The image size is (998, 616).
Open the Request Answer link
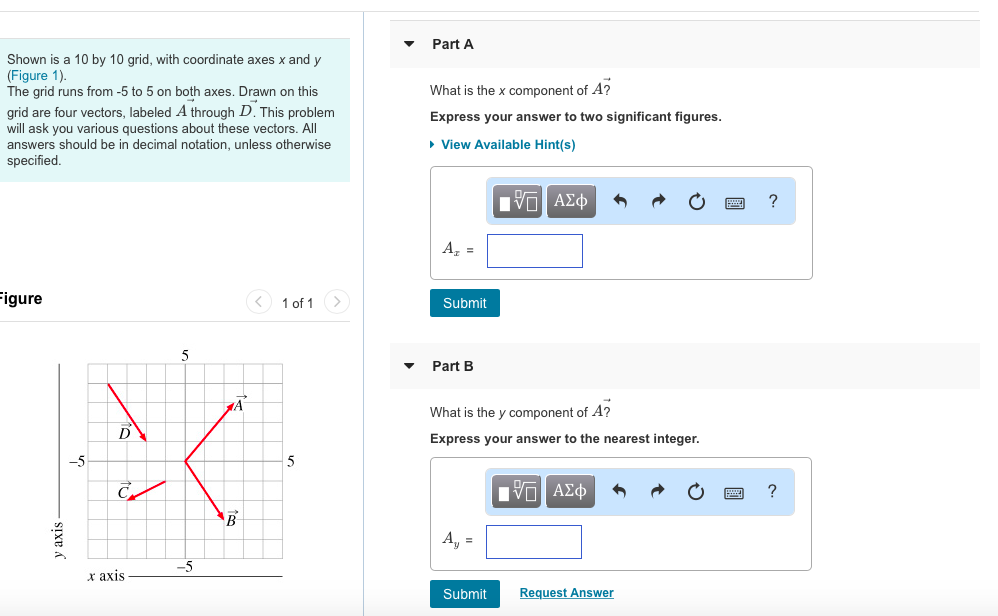coord(566,592)
